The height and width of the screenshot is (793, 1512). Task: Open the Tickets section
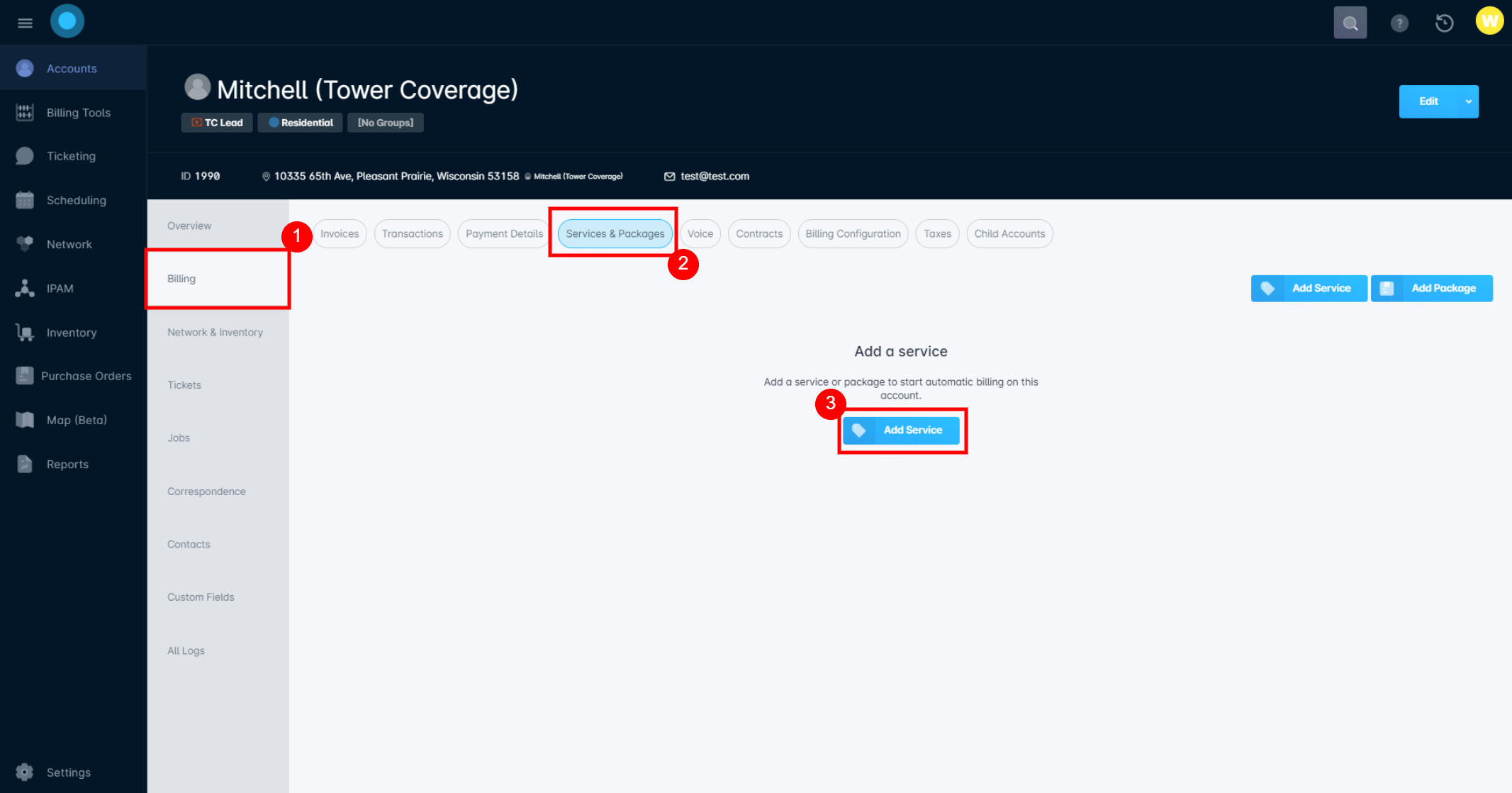click(x=218, y=385)
